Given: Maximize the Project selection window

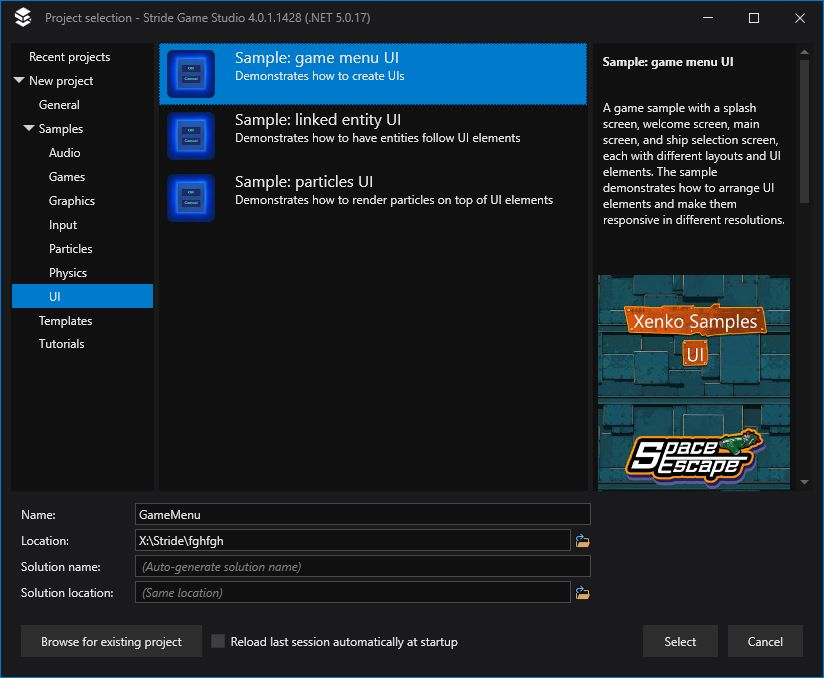Looking at the screenshot, I should 754,18.
